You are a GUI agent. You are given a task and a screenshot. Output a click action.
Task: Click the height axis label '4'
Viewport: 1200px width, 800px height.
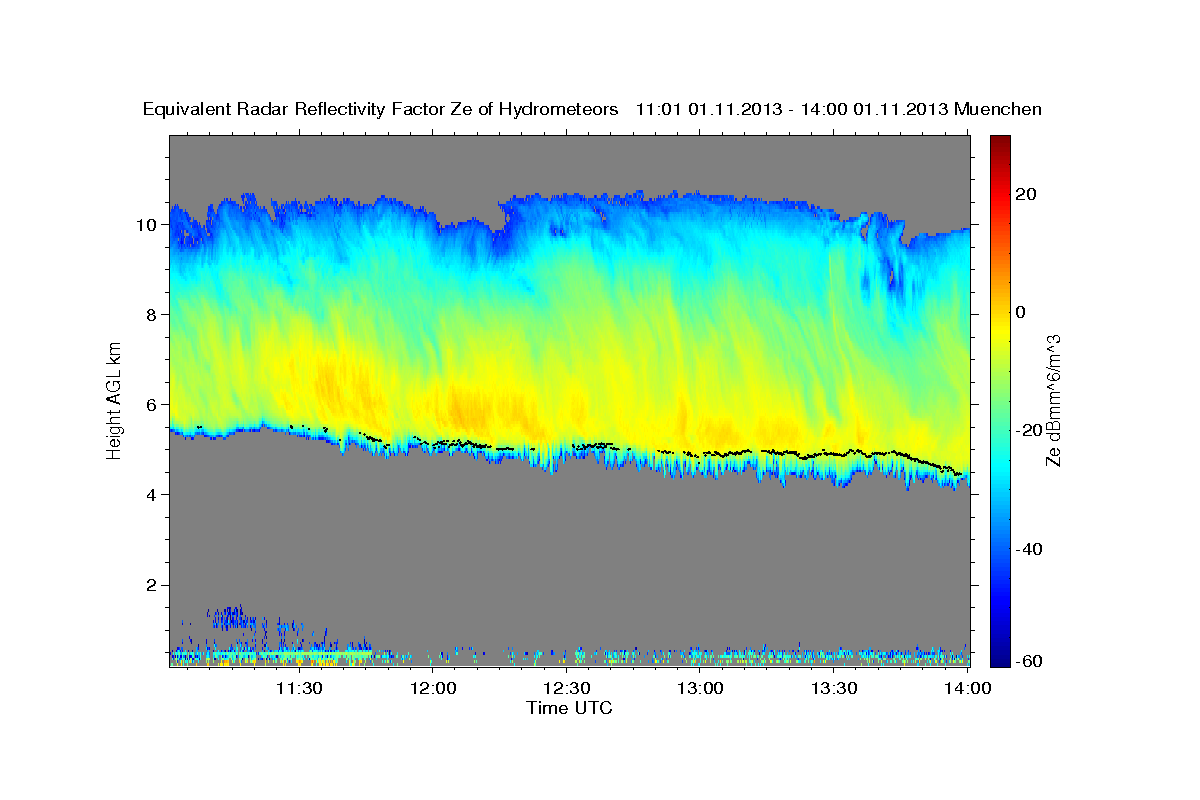coord(152,494)
